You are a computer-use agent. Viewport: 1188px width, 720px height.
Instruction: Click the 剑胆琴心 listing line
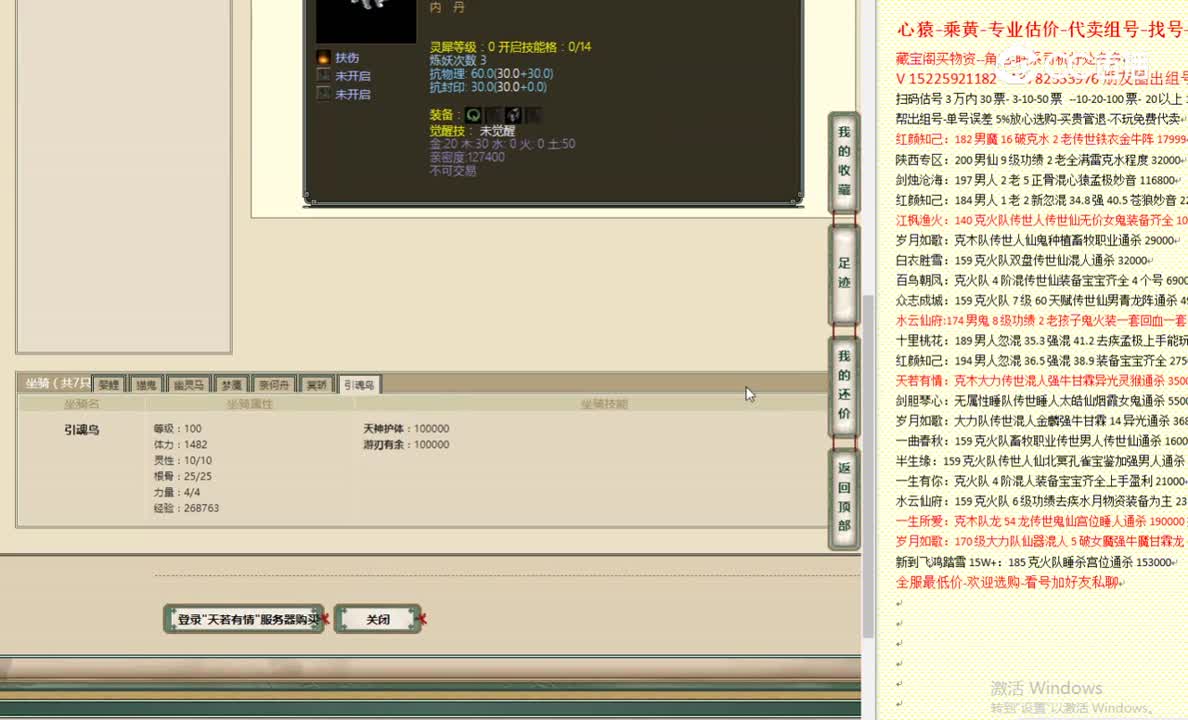pyautogui.click(x=1041, y=400)
